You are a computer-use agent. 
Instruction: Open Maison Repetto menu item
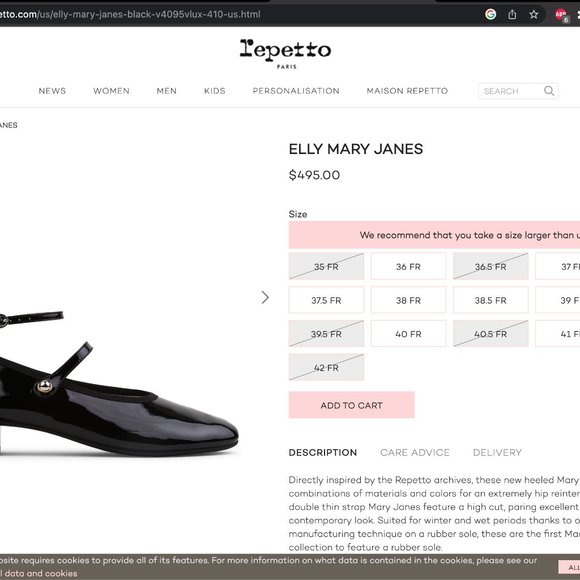click(407, 91)
